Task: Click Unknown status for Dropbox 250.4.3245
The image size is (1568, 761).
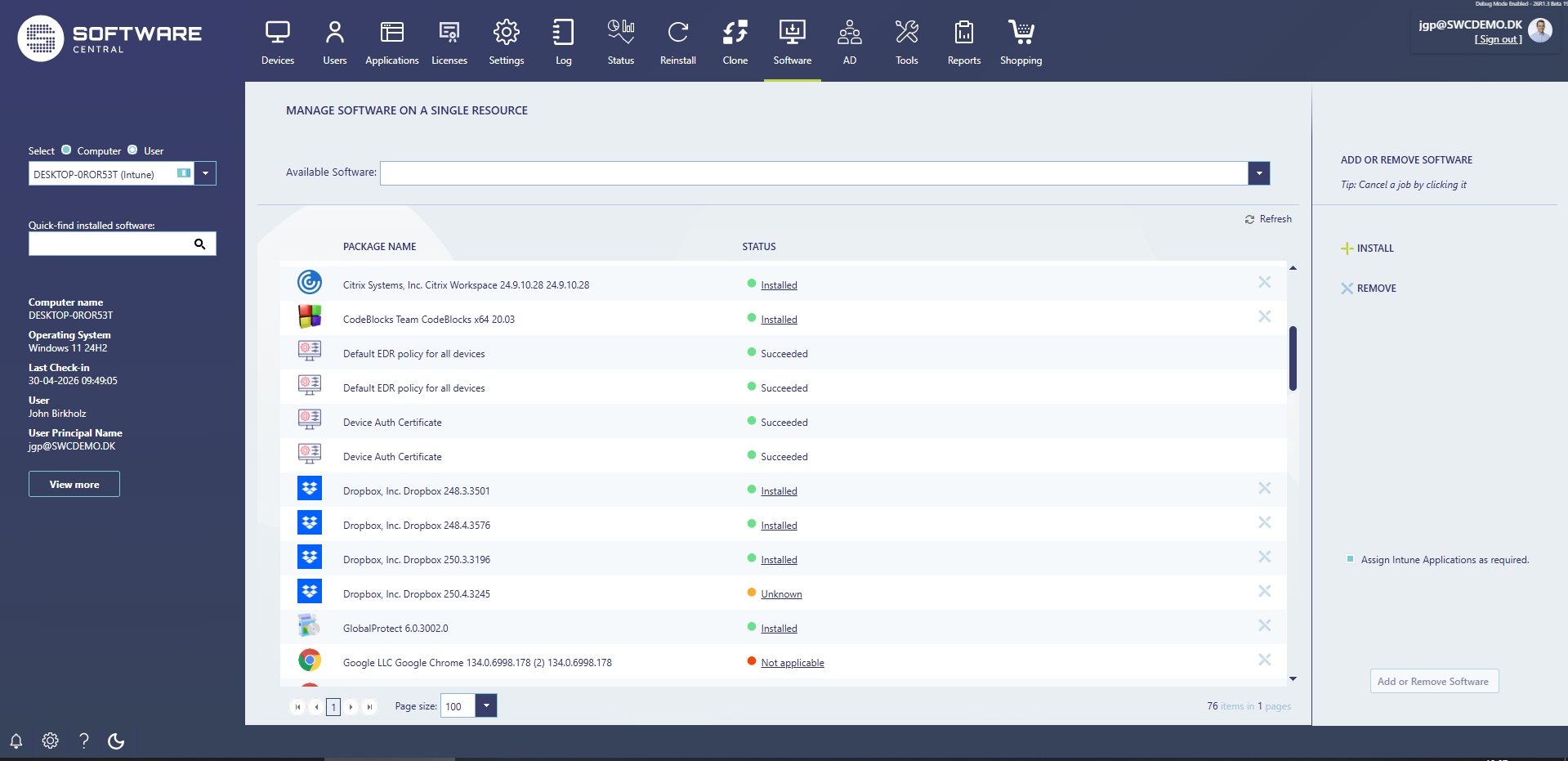Action: [x=781, y=594]
